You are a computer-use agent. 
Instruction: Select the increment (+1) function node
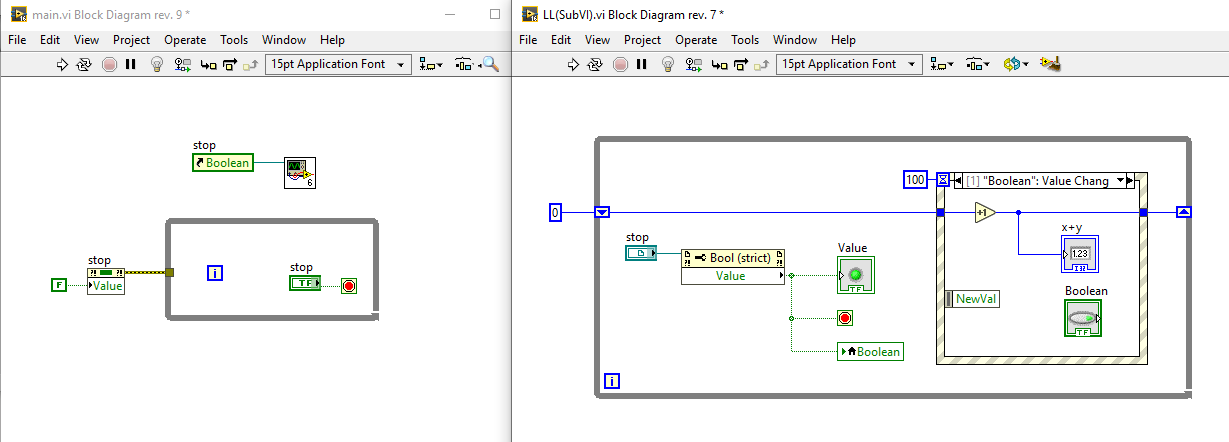[x=984, y=212]
